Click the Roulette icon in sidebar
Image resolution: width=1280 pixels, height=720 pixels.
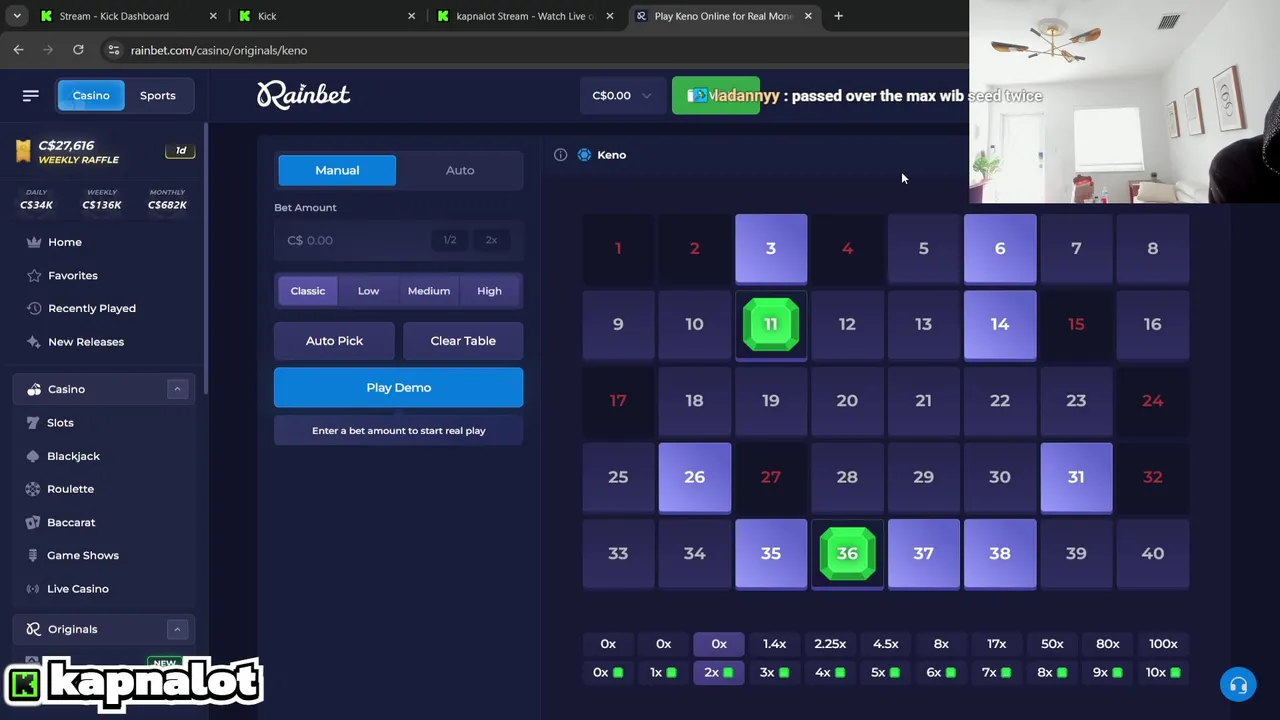33,489
